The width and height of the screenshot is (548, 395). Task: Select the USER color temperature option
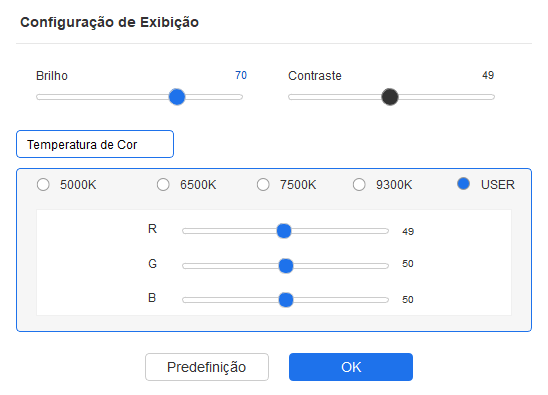(x=463, y=184)
